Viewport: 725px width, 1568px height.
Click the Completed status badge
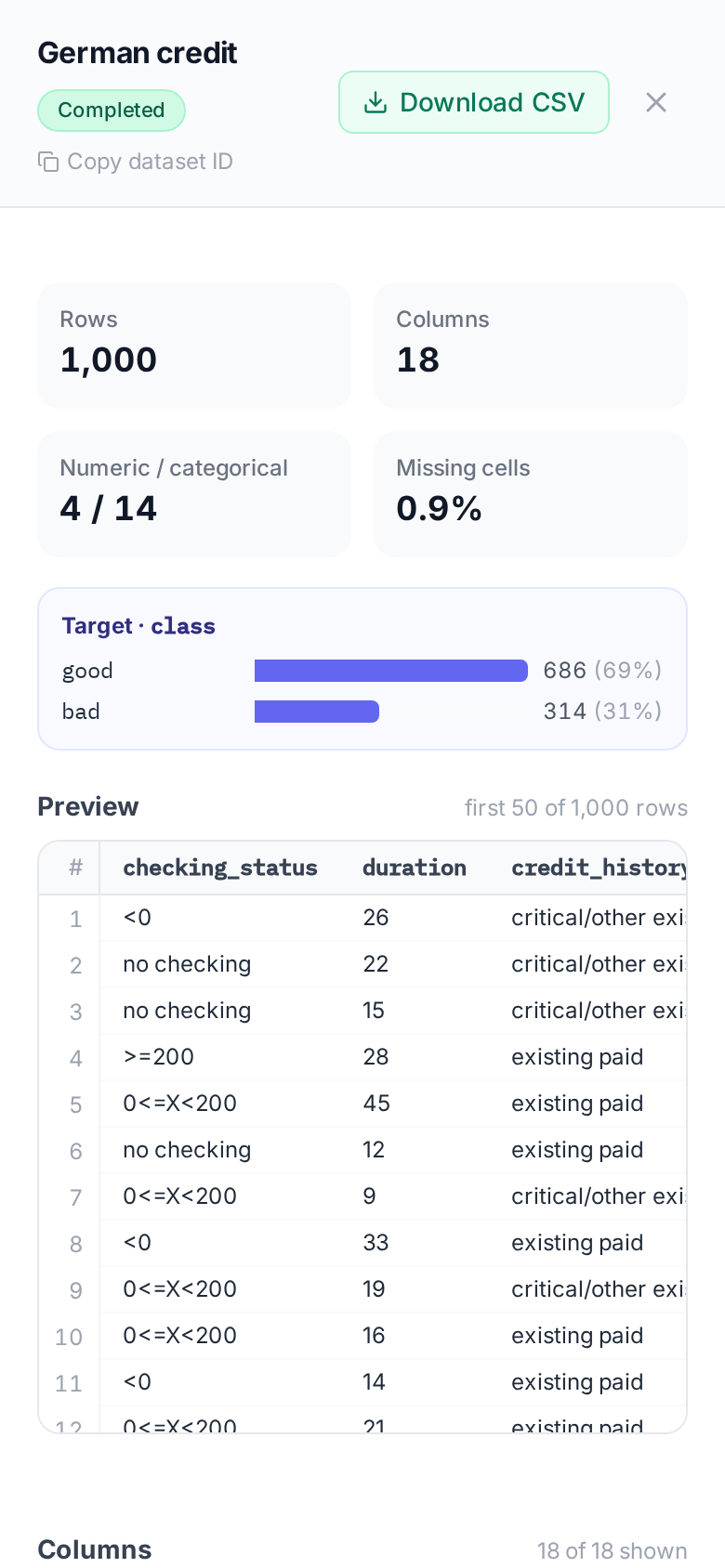coord(112,111)
